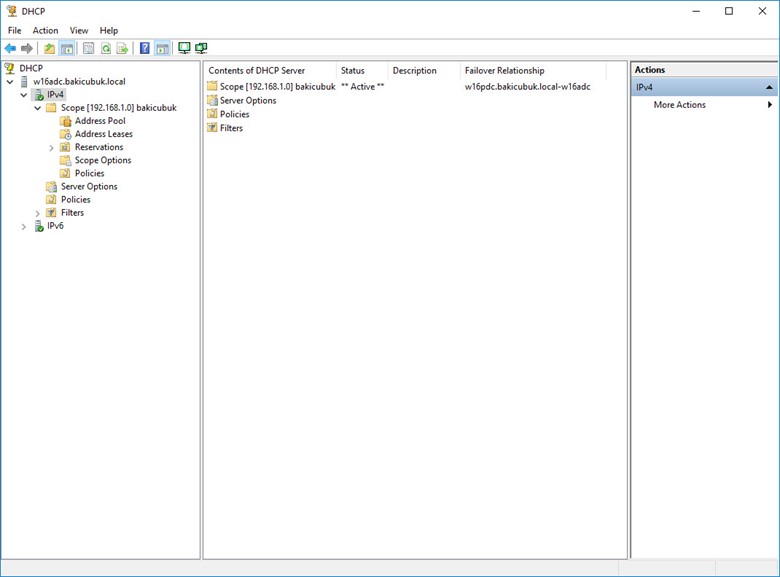780x577 pixels.
Task: Toggle Show/Hide Action Pane toolbar button
Action: (x=162, y=48)
